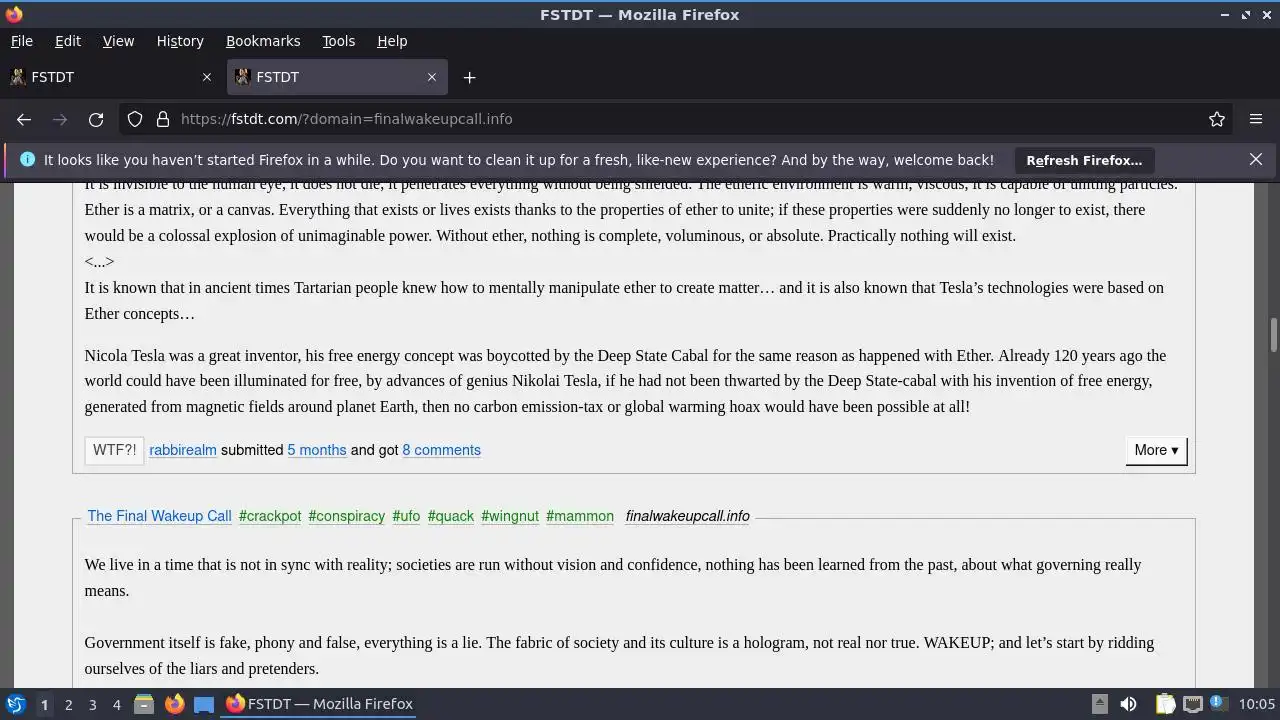Image resolution: width=1280 pixels, height=720 pixels.
Task: Filter by the #conspiracy tag
Action: (x=346, y=516)
